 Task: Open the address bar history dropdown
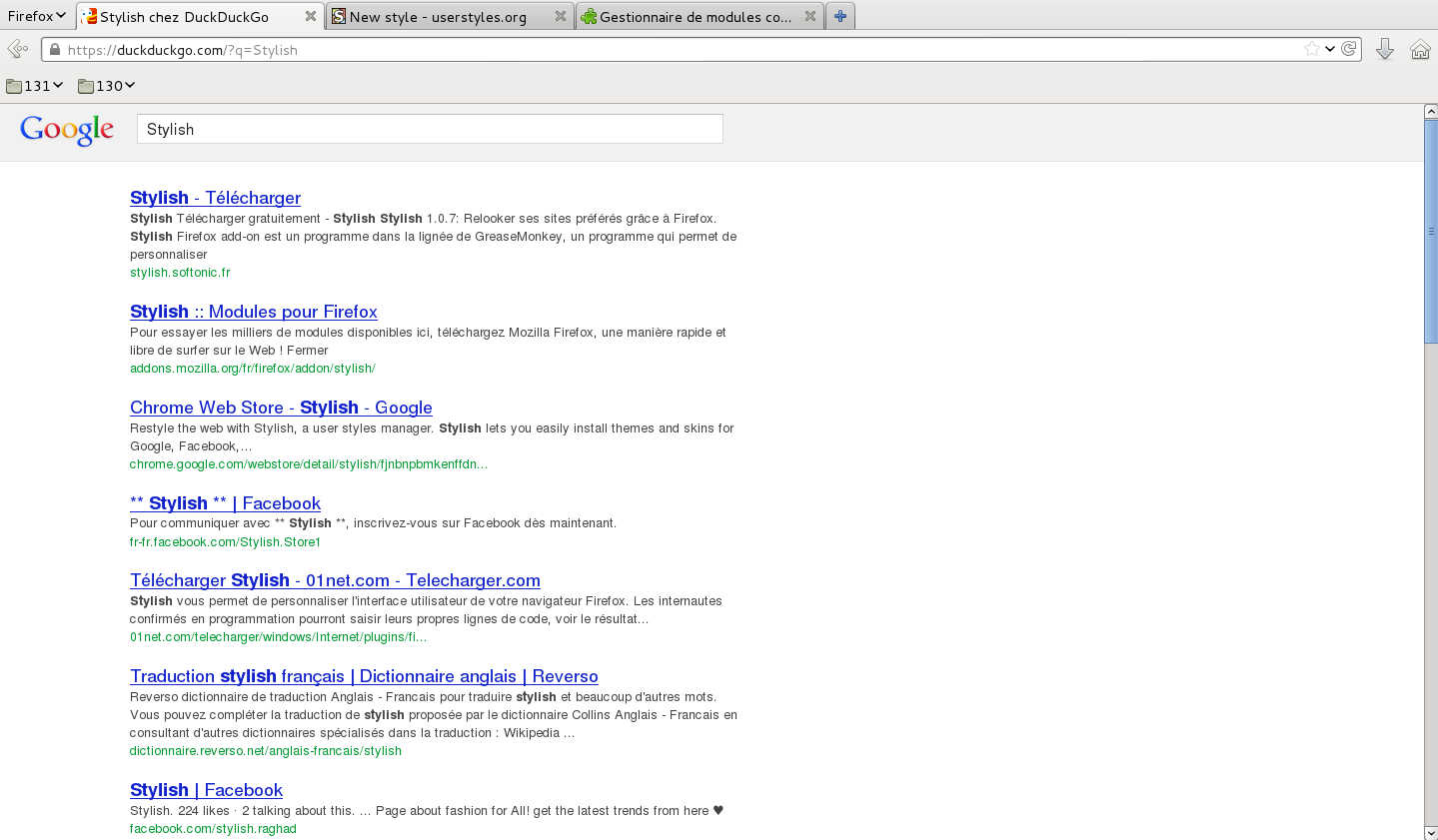1329,48
